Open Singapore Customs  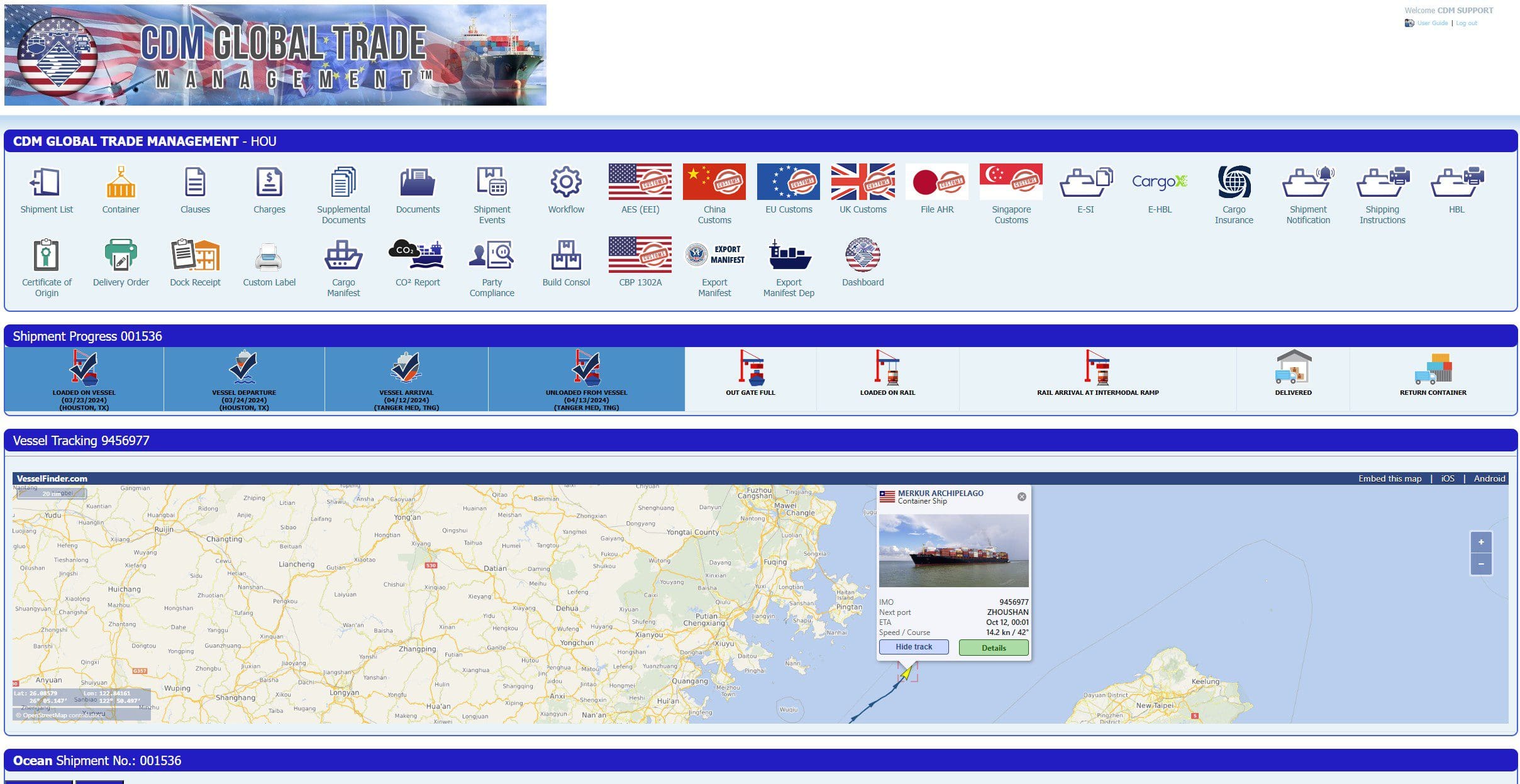click(x=1011, y=182)
